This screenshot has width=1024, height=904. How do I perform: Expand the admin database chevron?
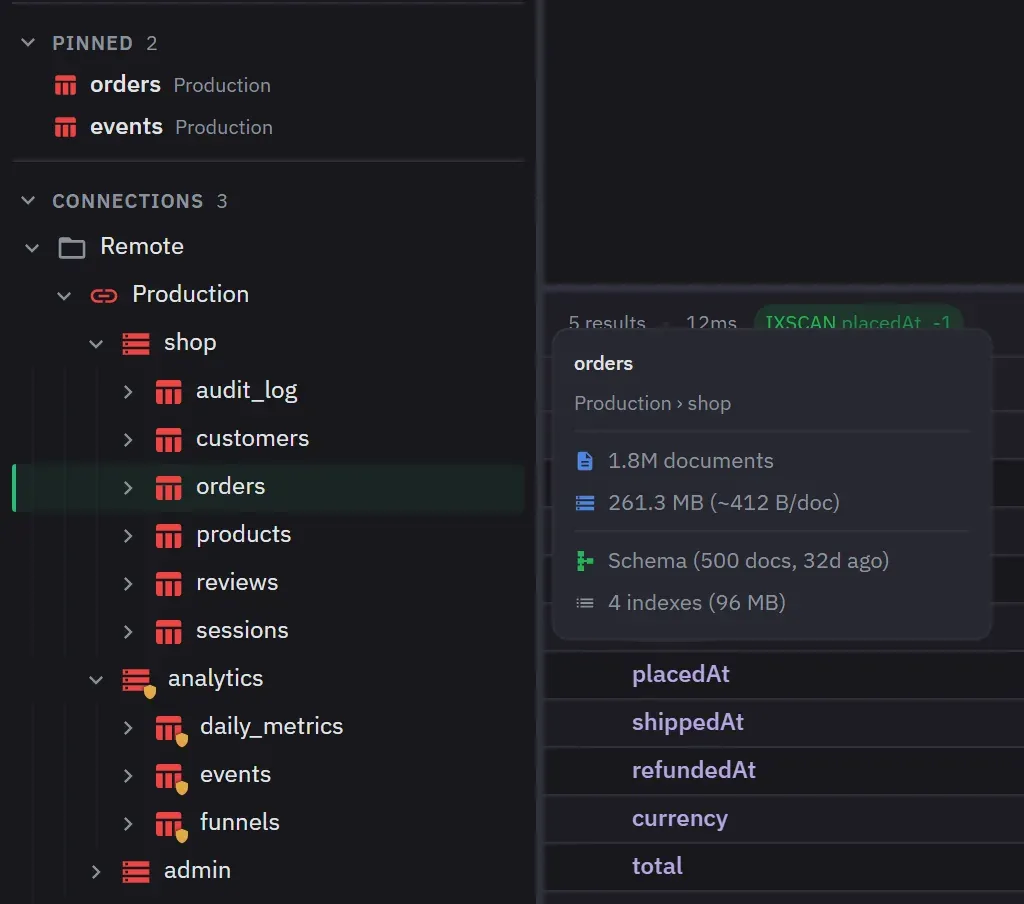pos(96,871)
